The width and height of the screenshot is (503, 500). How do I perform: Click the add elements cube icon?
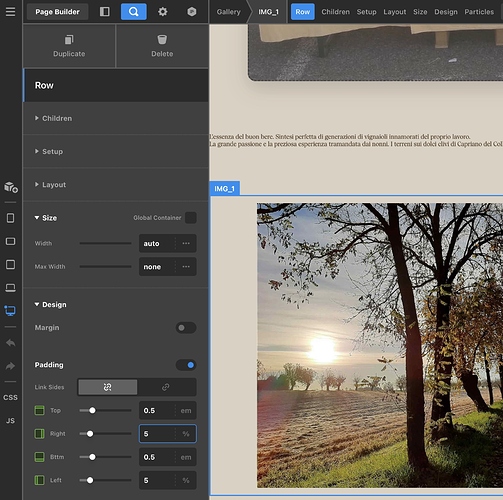(11, 187)
